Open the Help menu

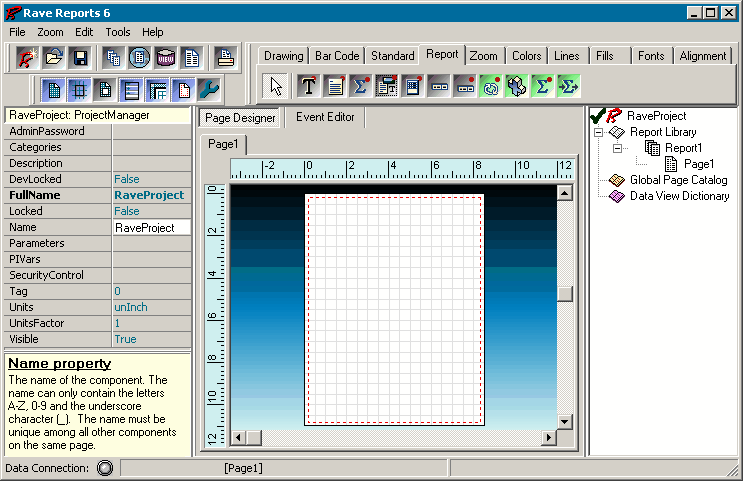pos(153,32)
